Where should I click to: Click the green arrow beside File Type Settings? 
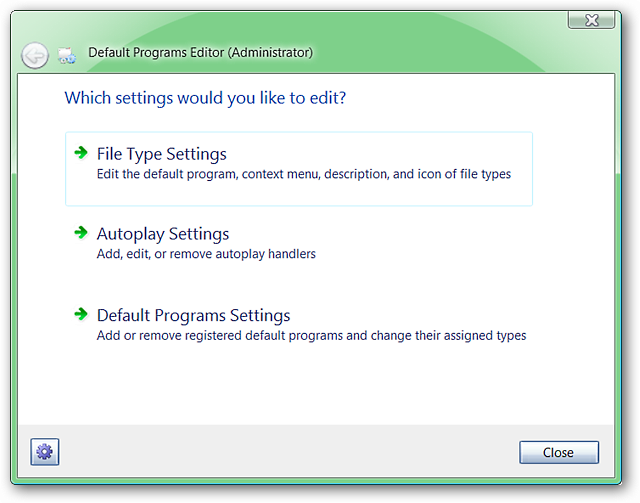pyautogui.click(x=81, y=153)
